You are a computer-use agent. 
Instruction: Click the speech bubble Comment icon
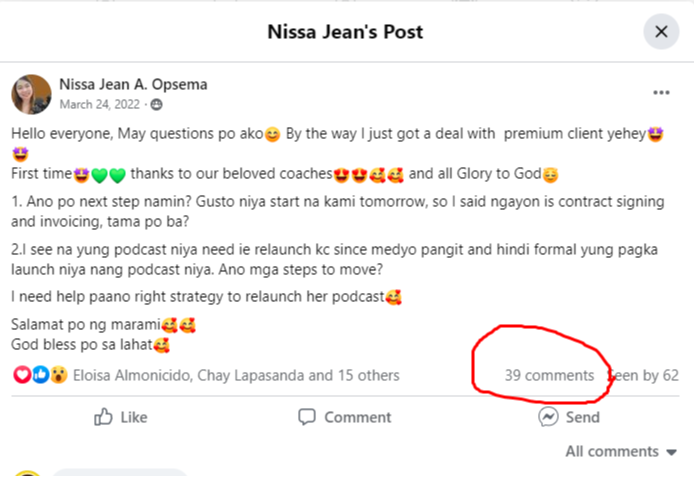click(308, 417)
